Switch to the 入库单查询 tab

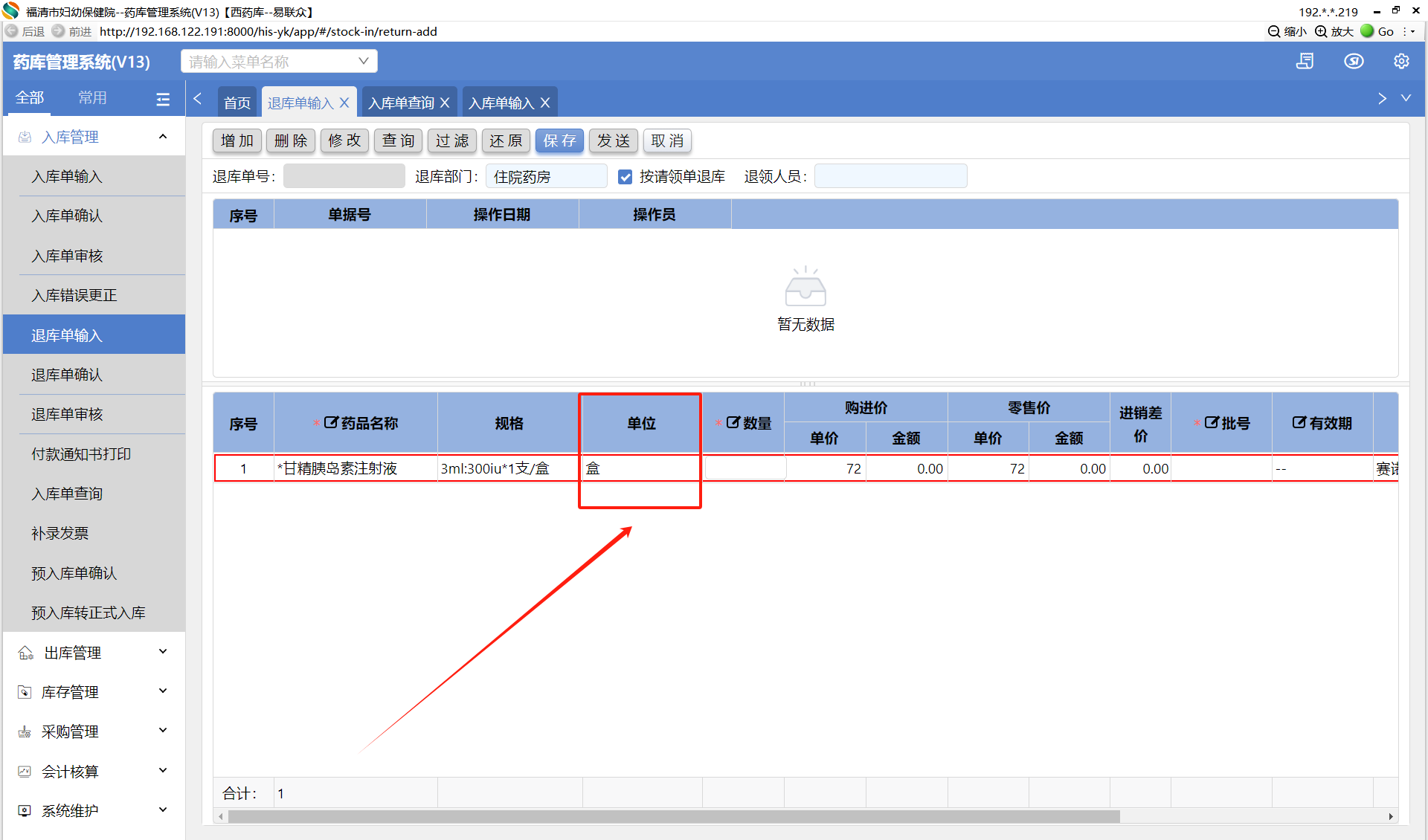coord(401,103)
